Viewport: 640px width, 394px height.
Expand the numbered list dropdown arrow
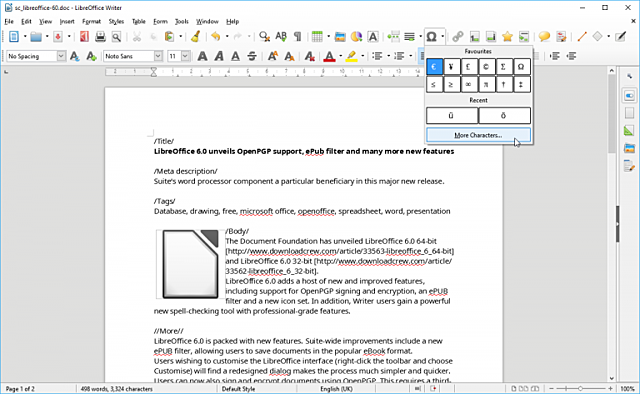tap(410, 56)
